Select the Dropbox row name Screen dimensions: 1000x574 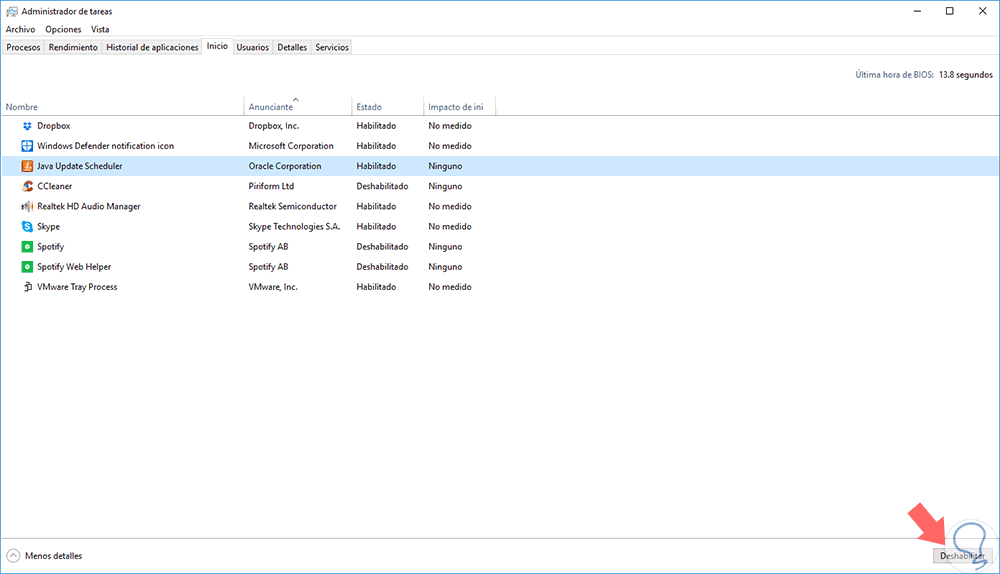point(54,126)
